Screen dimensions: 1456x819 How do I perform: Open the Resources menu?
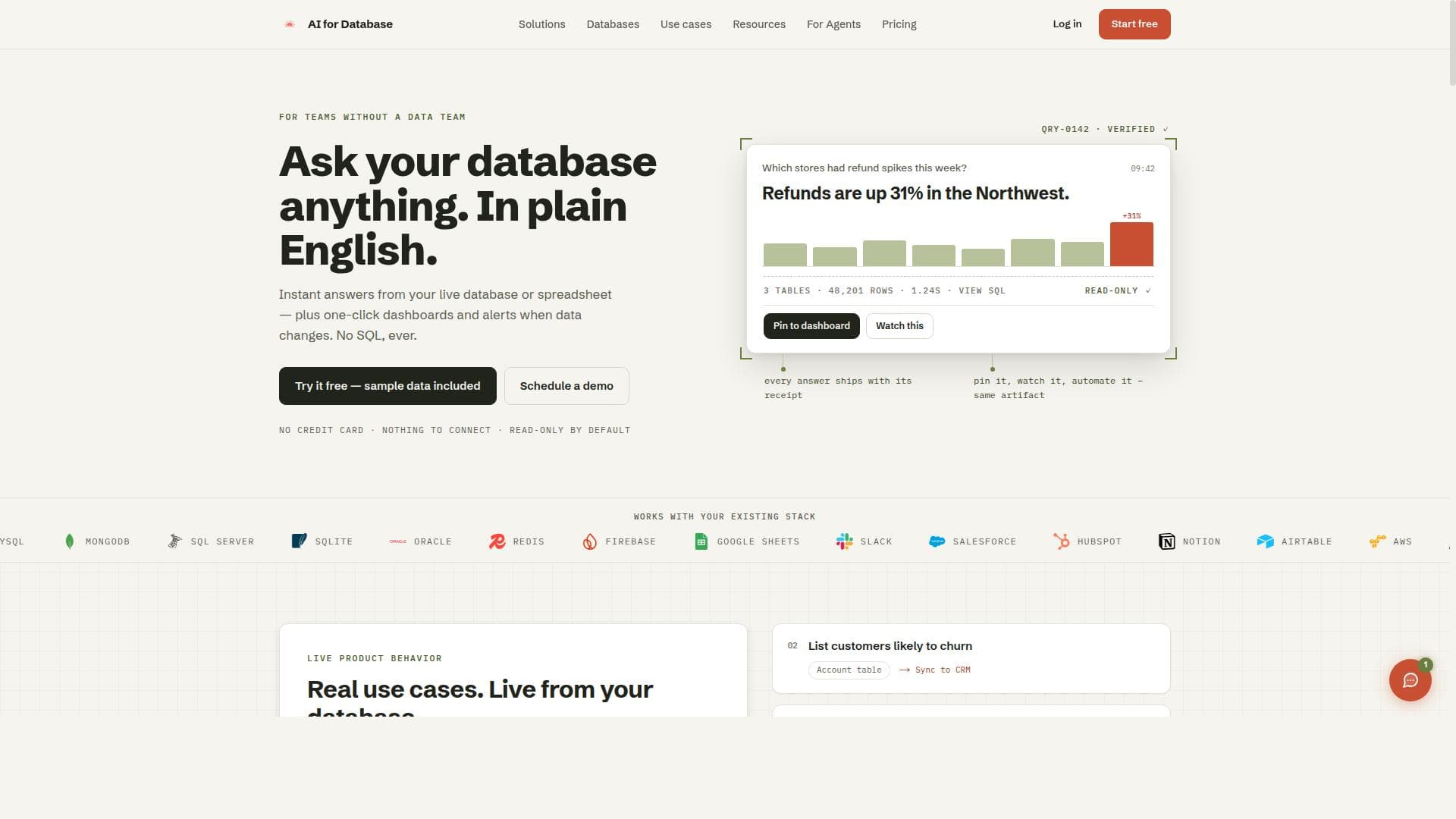pyautogui.click(x=759, y=24)
